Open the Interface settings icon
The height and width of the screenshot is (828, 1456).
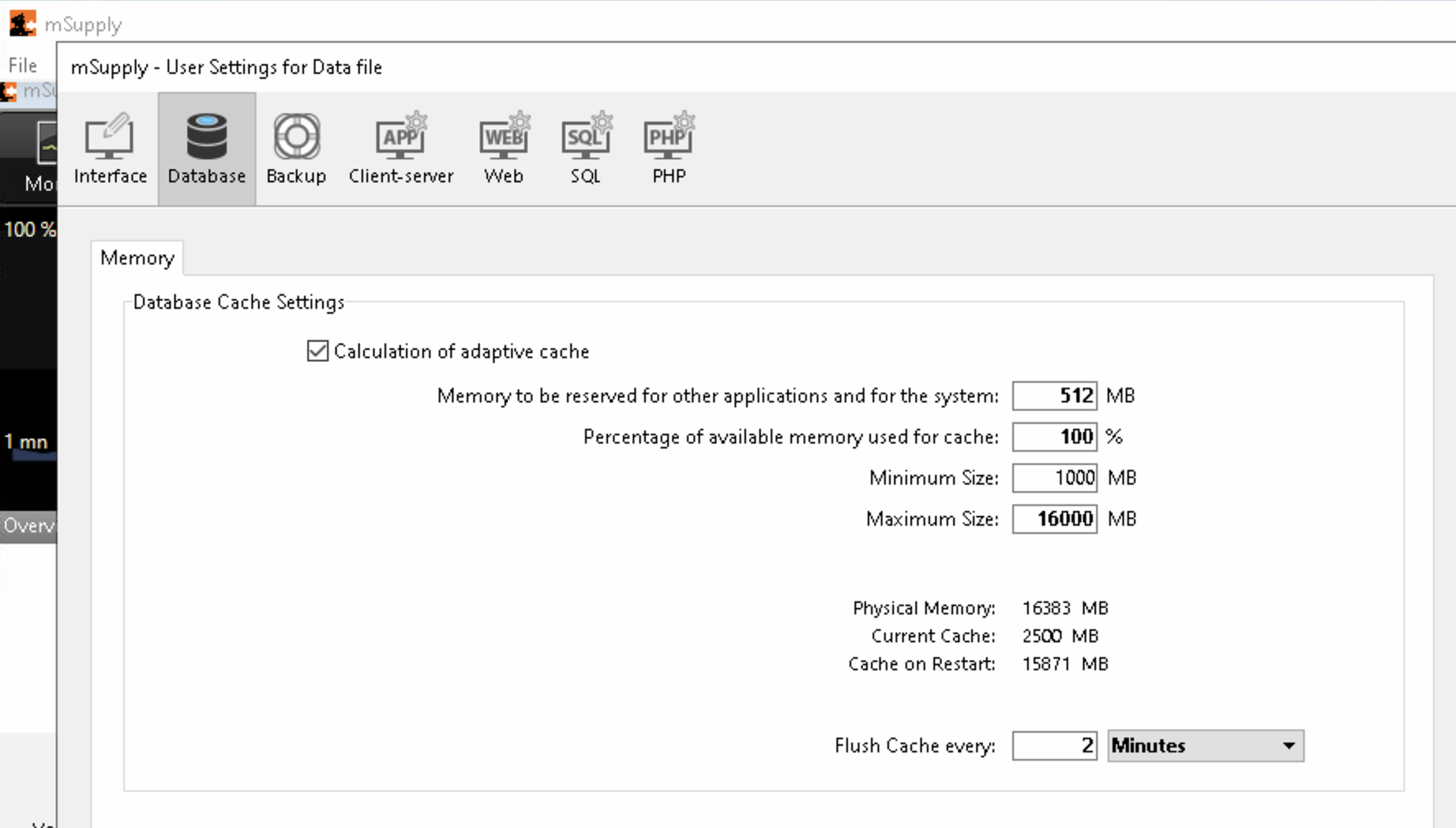pos(110,149)
